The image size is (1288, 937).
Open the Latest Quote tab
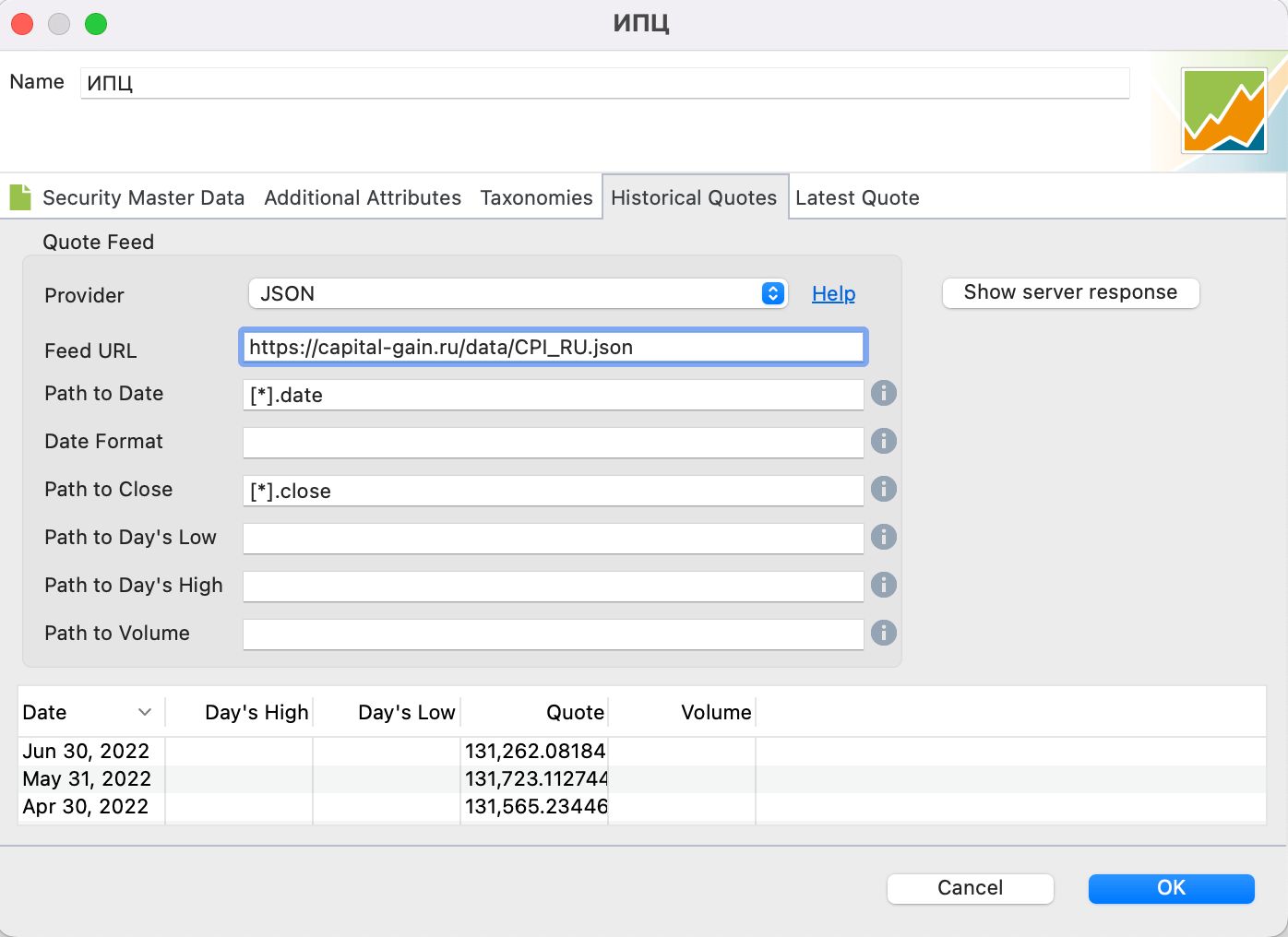click(x=857, y=198)
